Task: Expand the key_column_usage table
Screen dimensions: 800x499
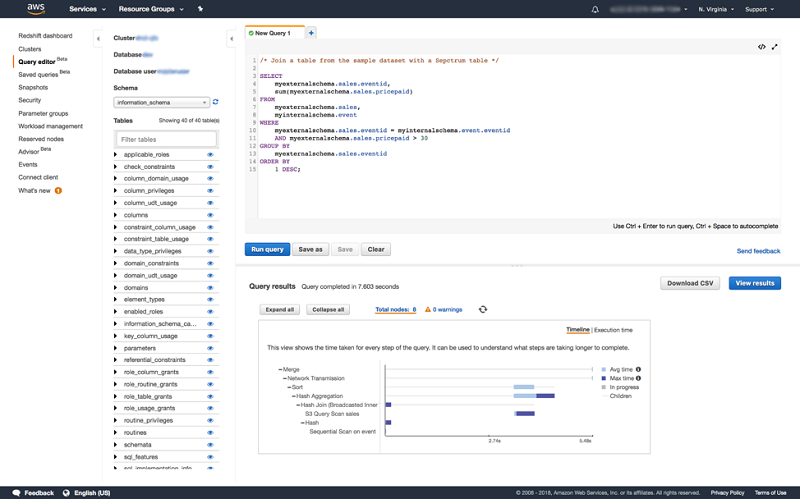Action: click(x=115, y=336)
